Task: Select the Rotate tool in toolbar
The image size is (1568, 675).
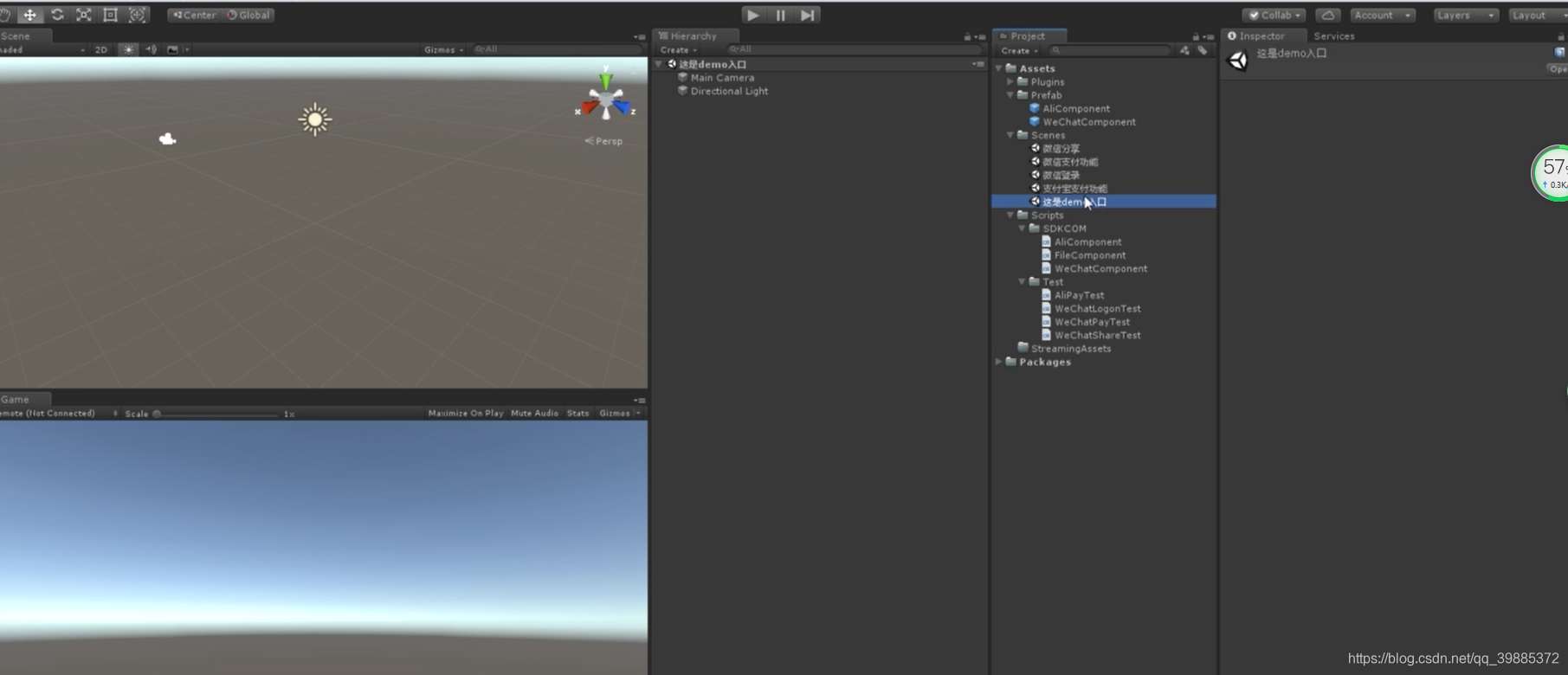Action: tap(57, 15)
